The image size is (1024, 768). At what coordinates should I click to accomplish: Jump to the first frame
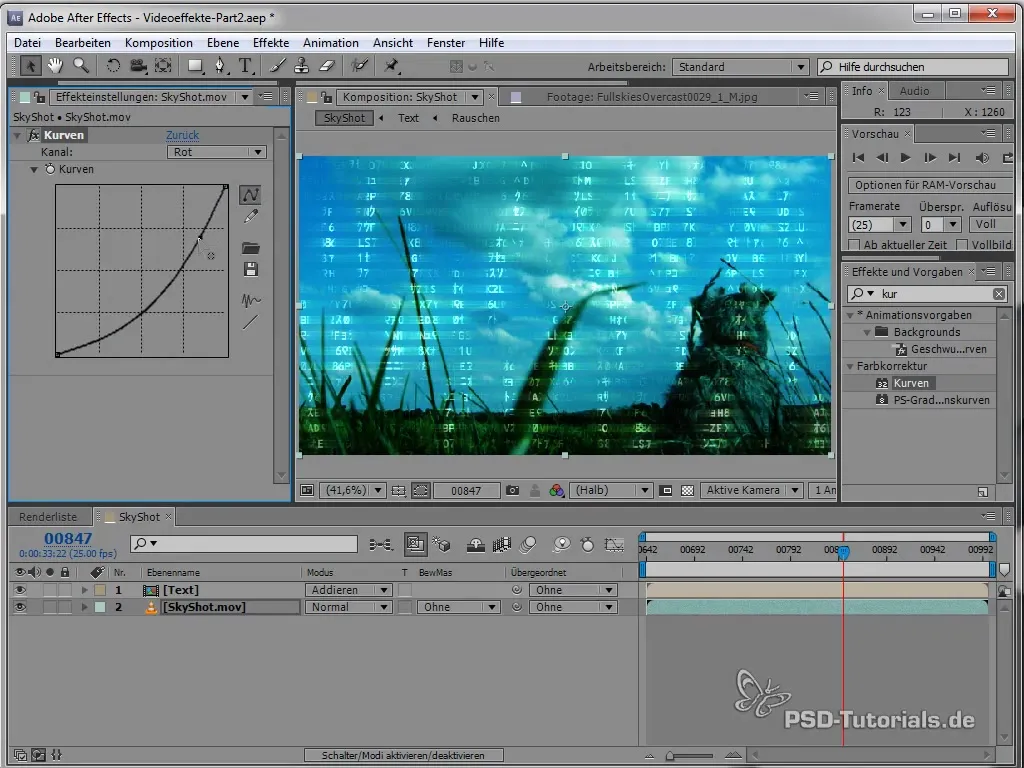coord(859,157)
